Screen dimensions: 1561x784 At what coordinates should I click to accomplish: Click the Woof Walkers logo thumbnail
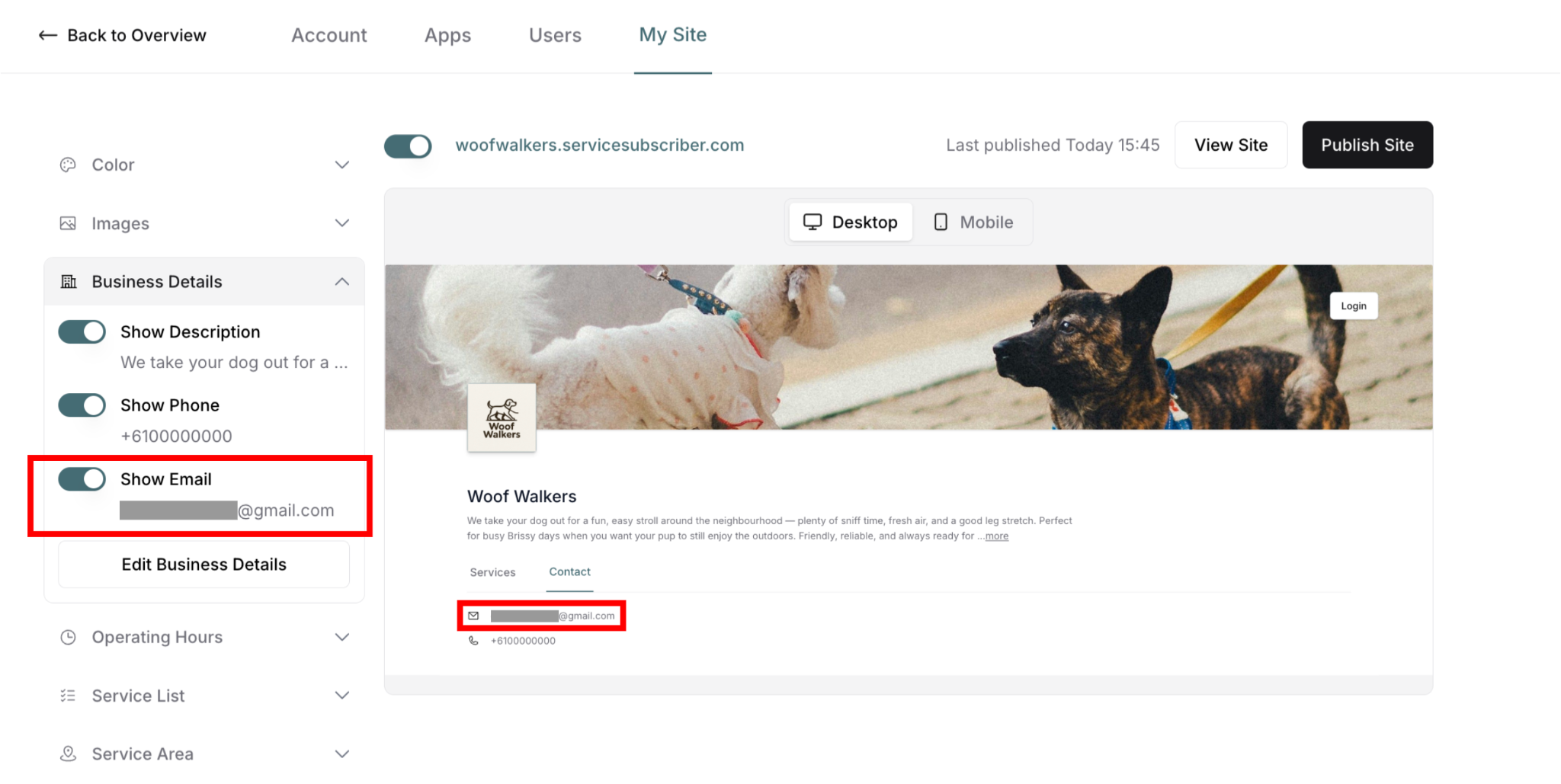click(502, 418)
